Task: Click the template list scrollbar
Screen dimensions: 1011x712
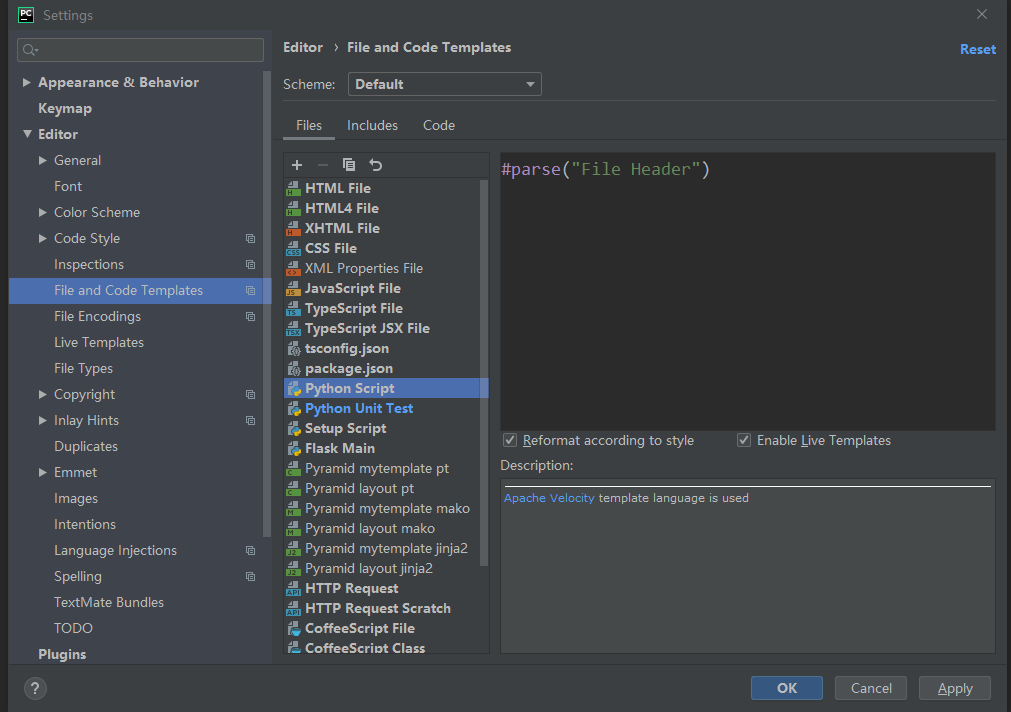Action: tap(484, 373)
